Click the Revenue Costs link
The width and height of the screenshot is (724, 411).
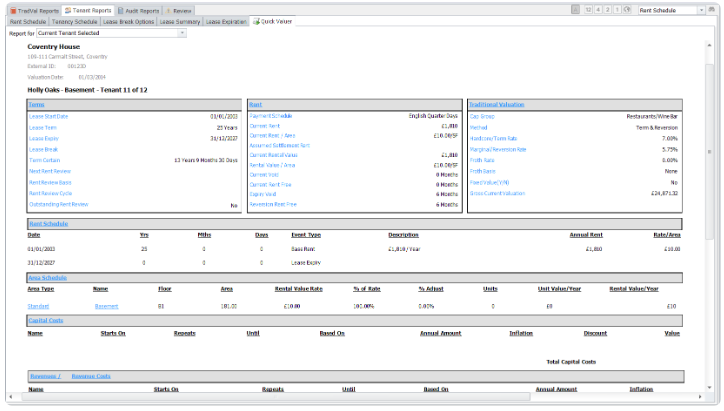click(90, 376)
